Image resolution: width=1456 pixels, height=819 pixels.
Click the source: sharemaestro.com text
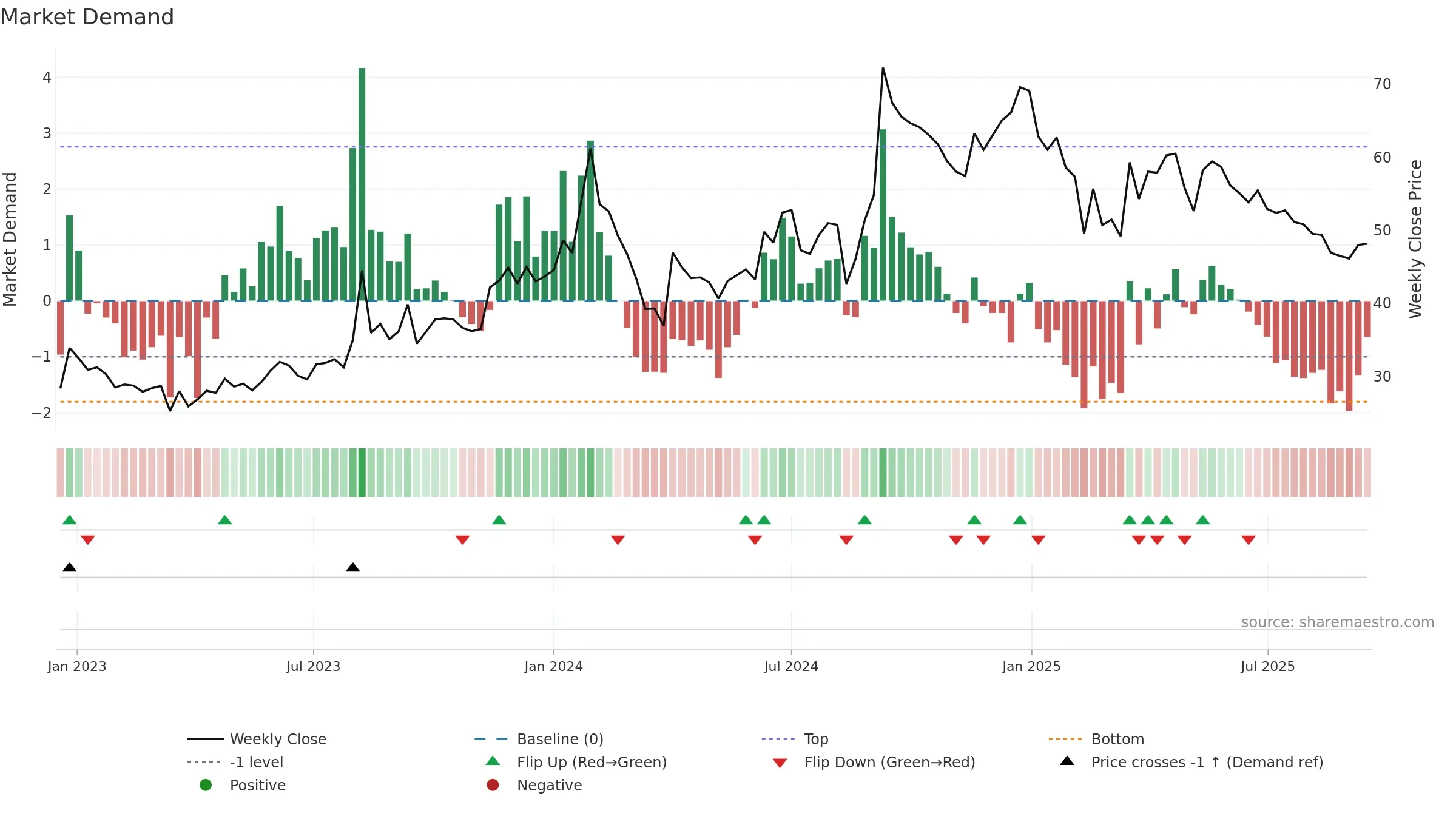pyautogui.click(x=1338, y=622)
